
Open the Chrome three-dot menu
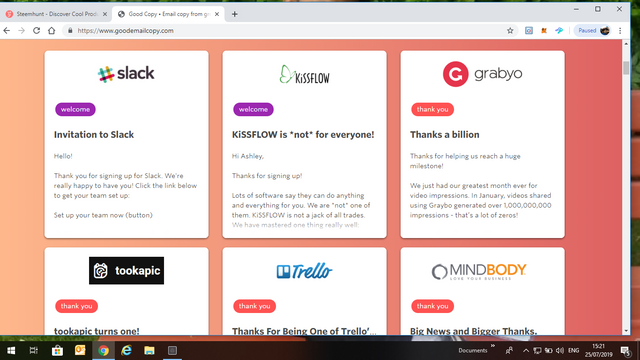point(620,31)
